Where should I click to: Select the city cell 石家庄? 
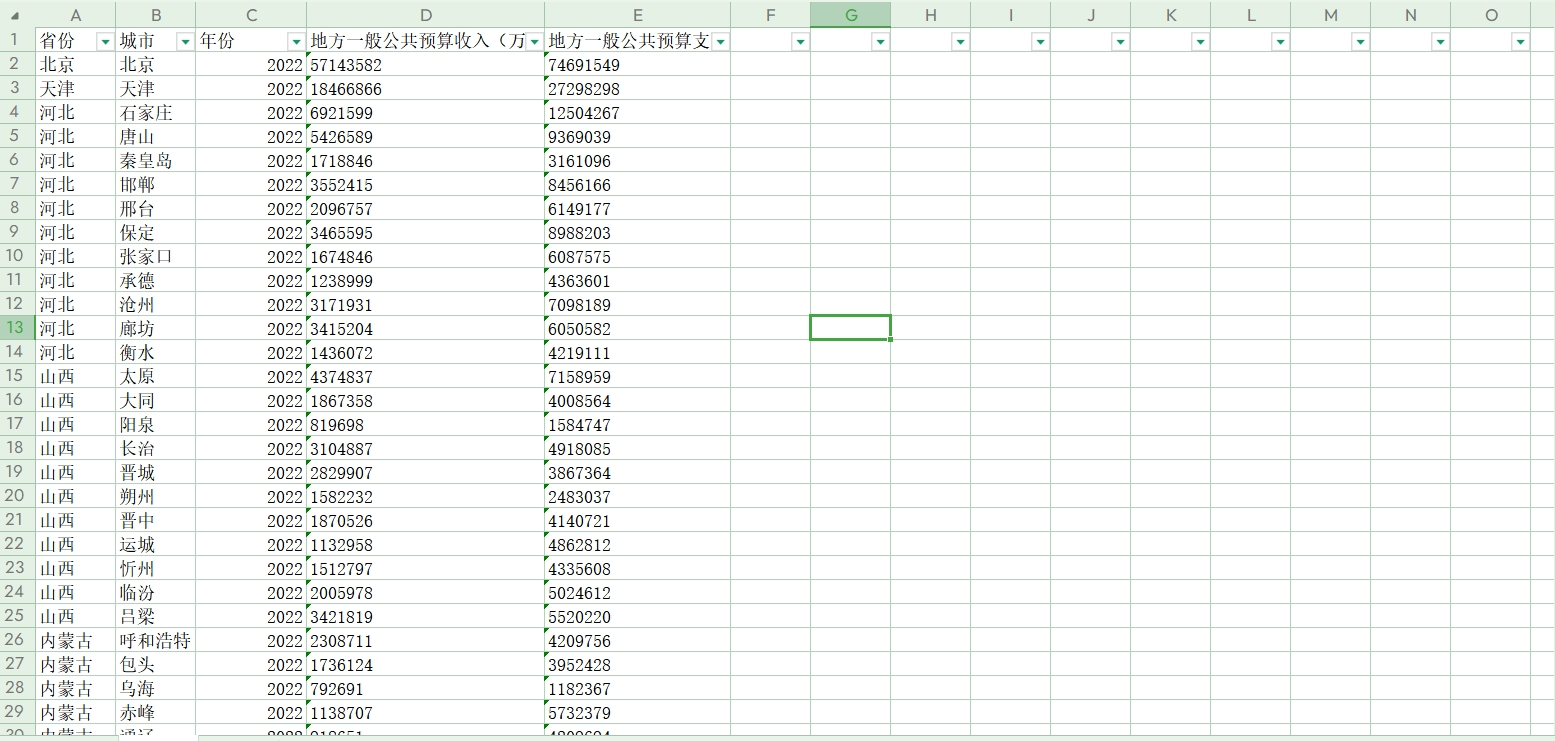[x=156, y=113]
